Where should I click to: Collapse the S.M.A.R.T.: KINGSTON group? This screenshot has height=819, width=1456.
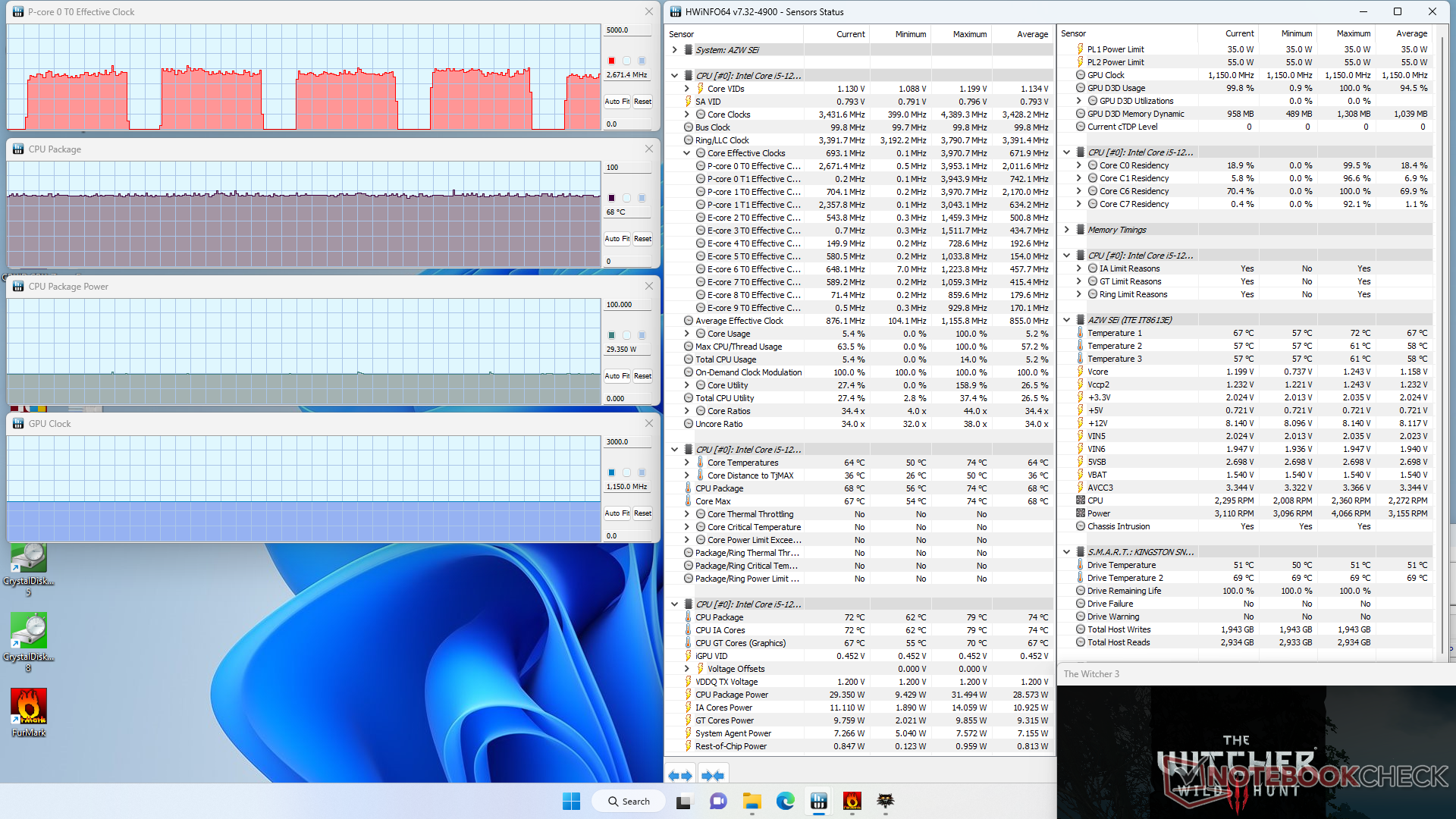click(1066, 552)
